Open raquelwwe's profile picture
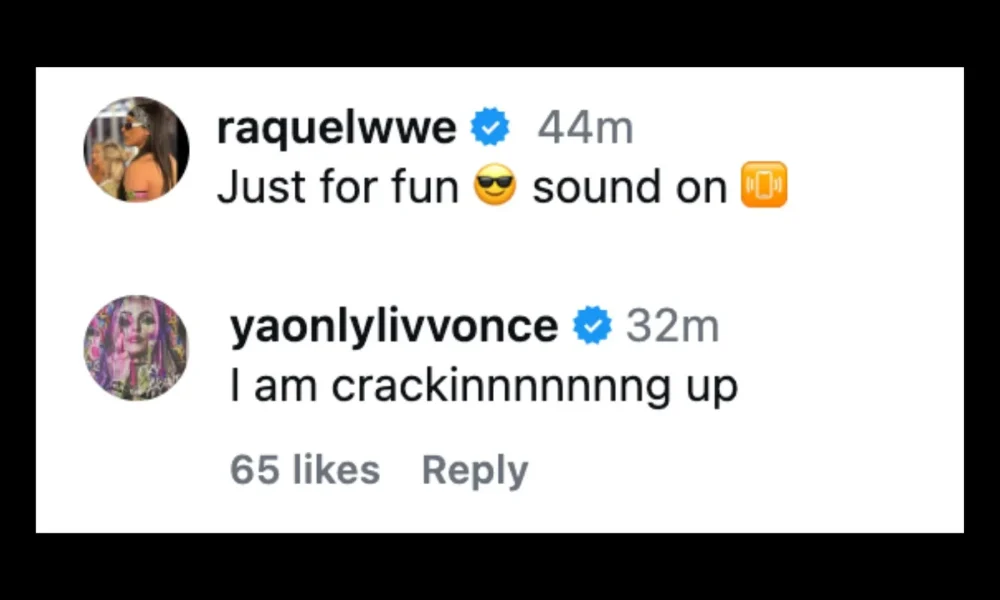This screenshot has width=1000, height=600. (x=136, y=149)
